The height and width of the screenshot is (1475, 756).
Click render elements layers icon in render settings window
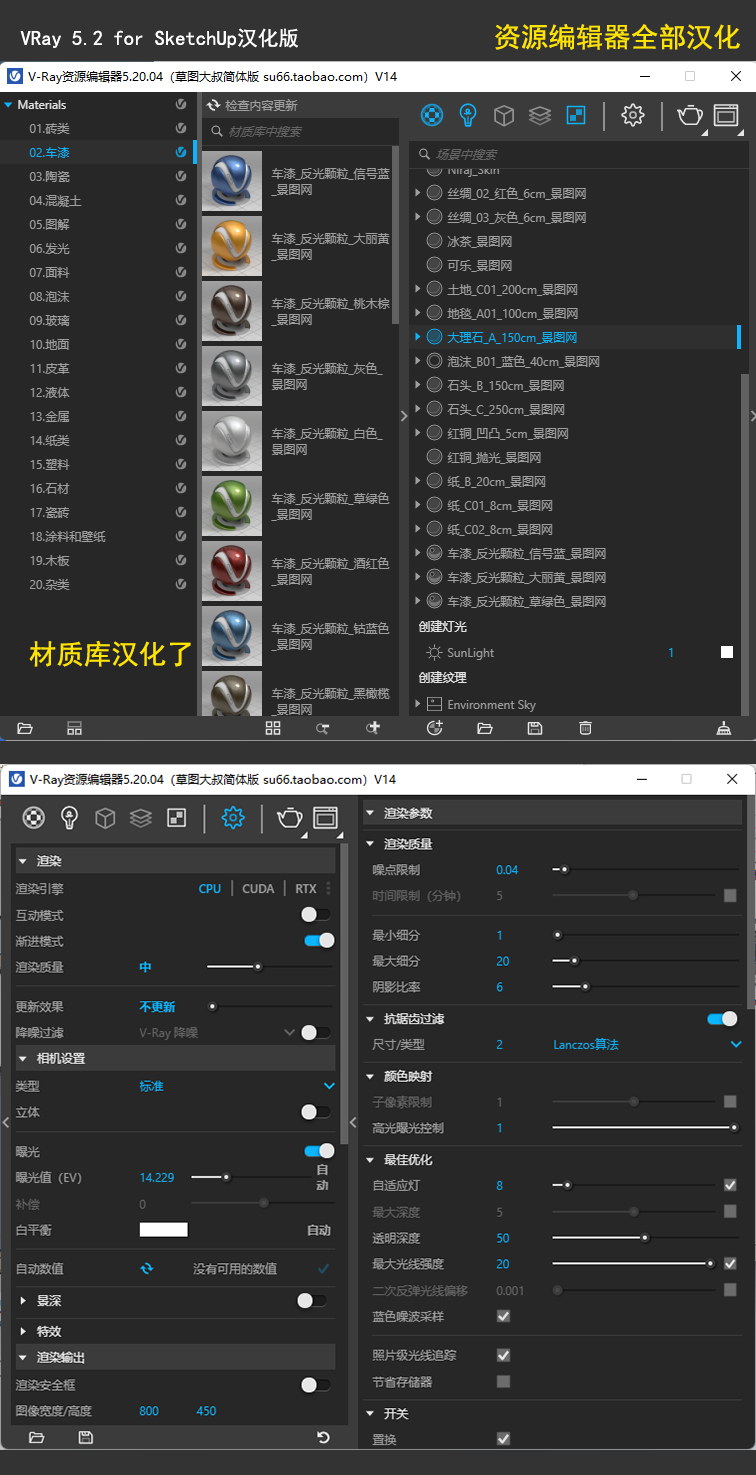[141, 818]
